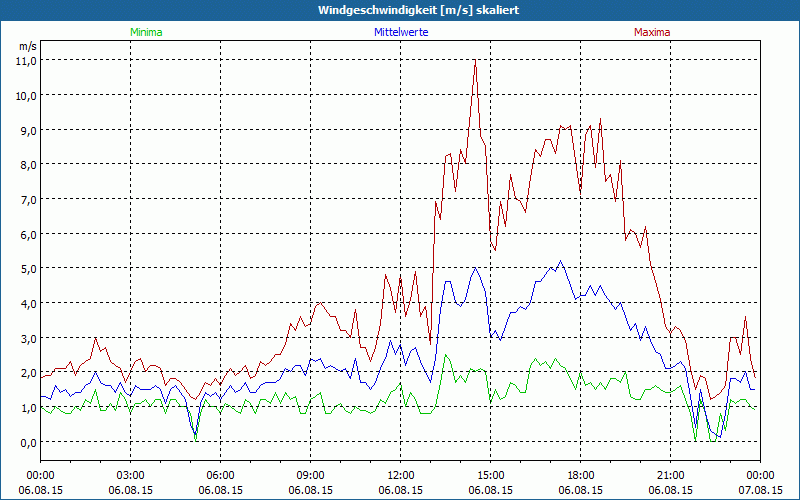Select the 10,0 y-axis label
Screen dimensions: 800x500
pos(26,95)
